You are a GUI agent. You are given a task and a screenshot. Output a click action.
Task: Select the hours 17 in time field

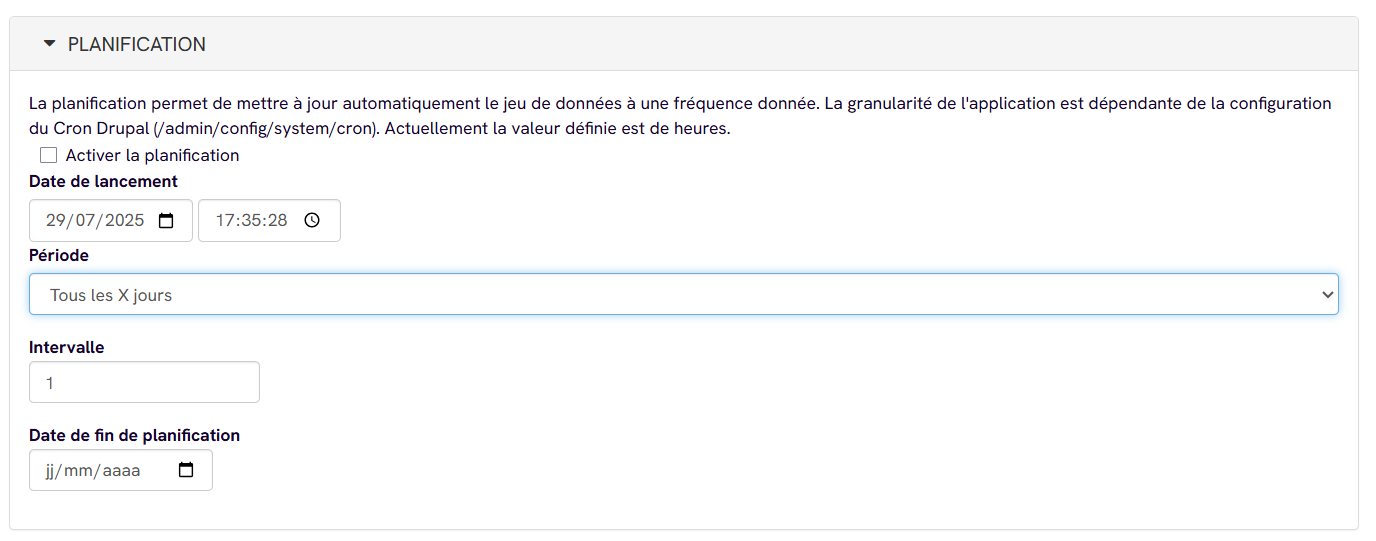(x=224, y=221)
